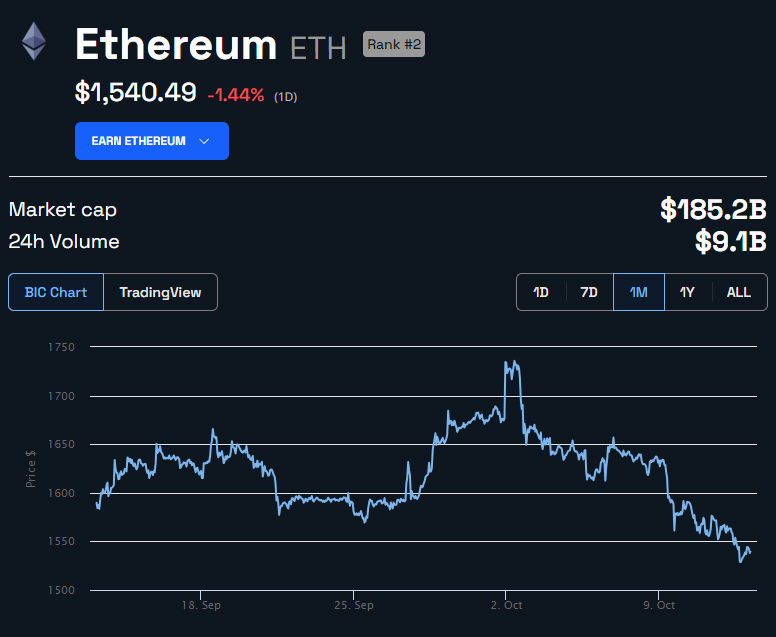Screen dimensions: 776x637
Task: Click the Rank #2 badge
Action: 393,44
